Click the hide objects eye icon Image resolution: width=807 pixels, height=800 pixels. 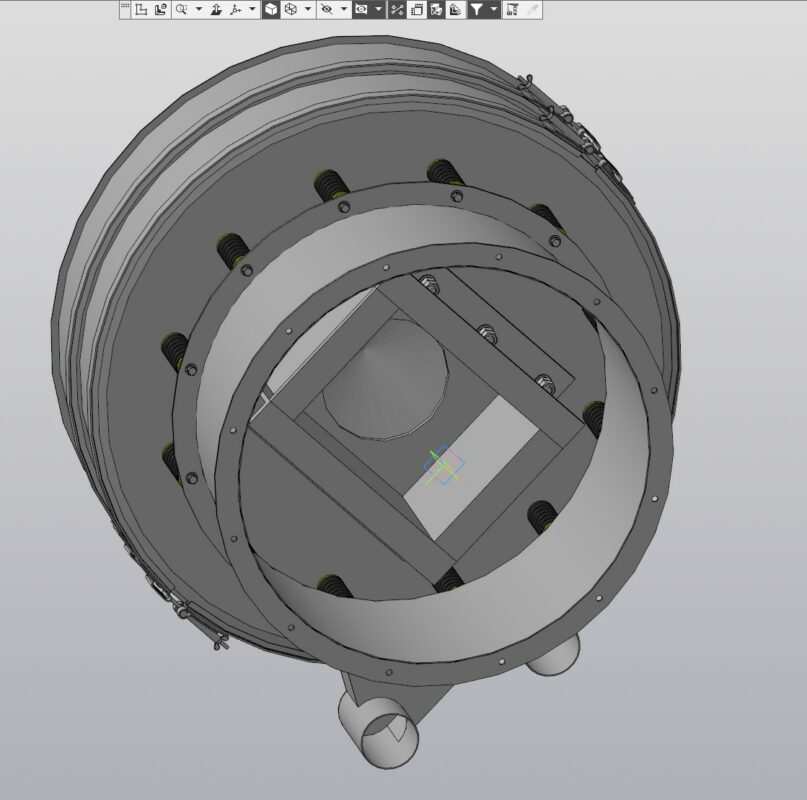327,9
